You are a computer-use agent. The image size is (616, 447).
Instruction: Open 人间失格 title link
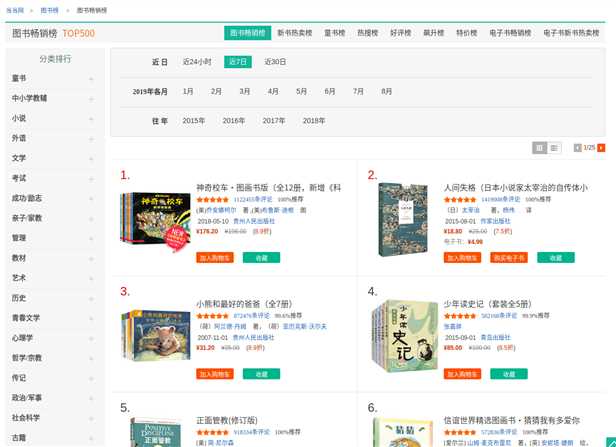(516, 188)
